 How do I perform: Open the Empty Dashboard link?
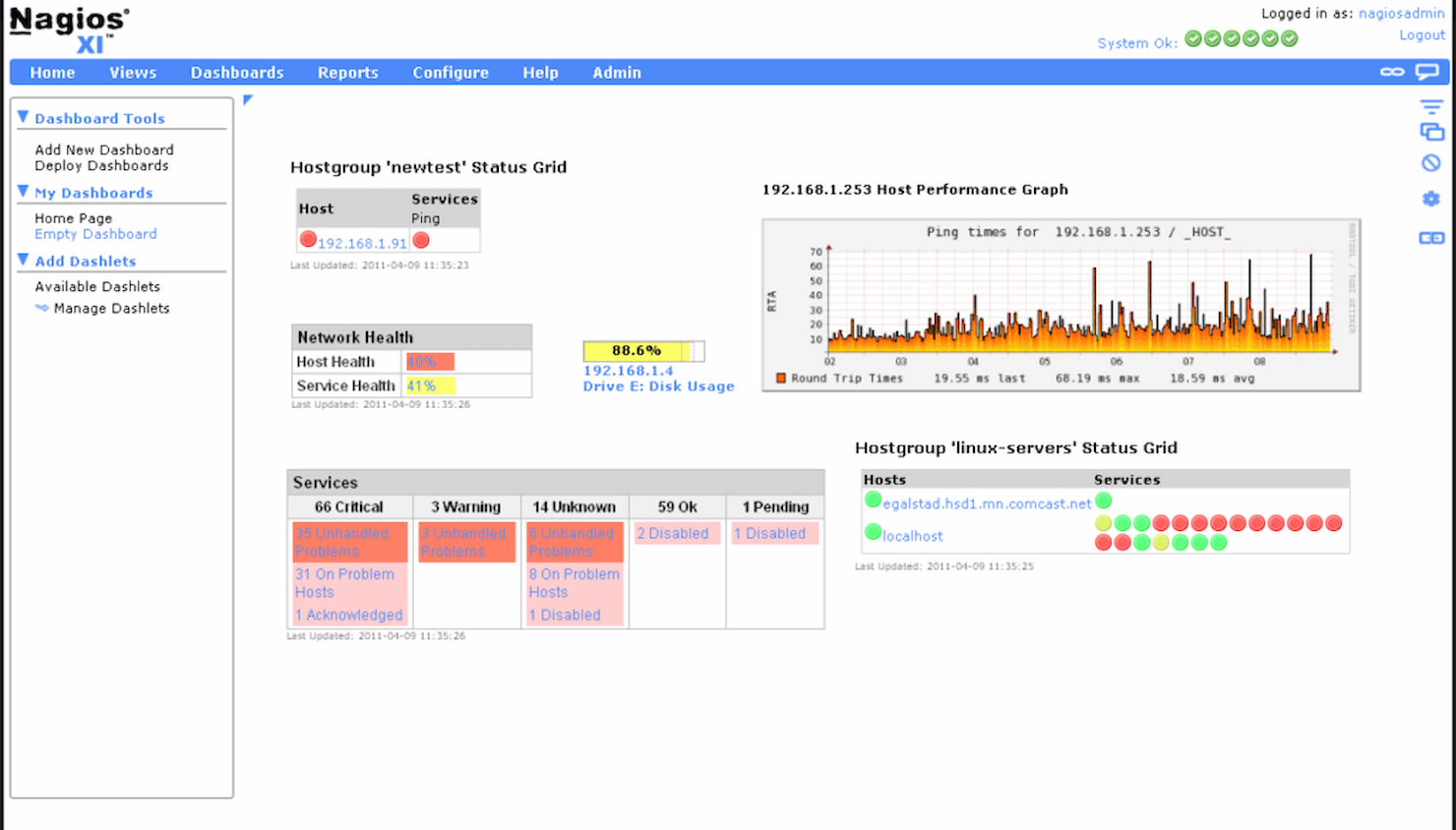pos(94,234)
